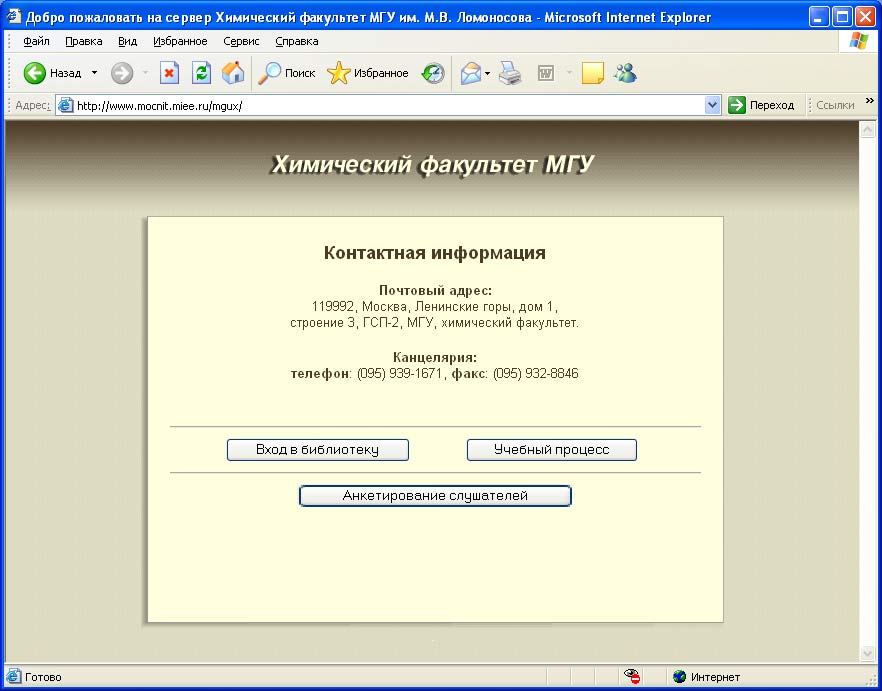Click the Mail envelope icon
882x691 pixels.
[x=471, y=73]
